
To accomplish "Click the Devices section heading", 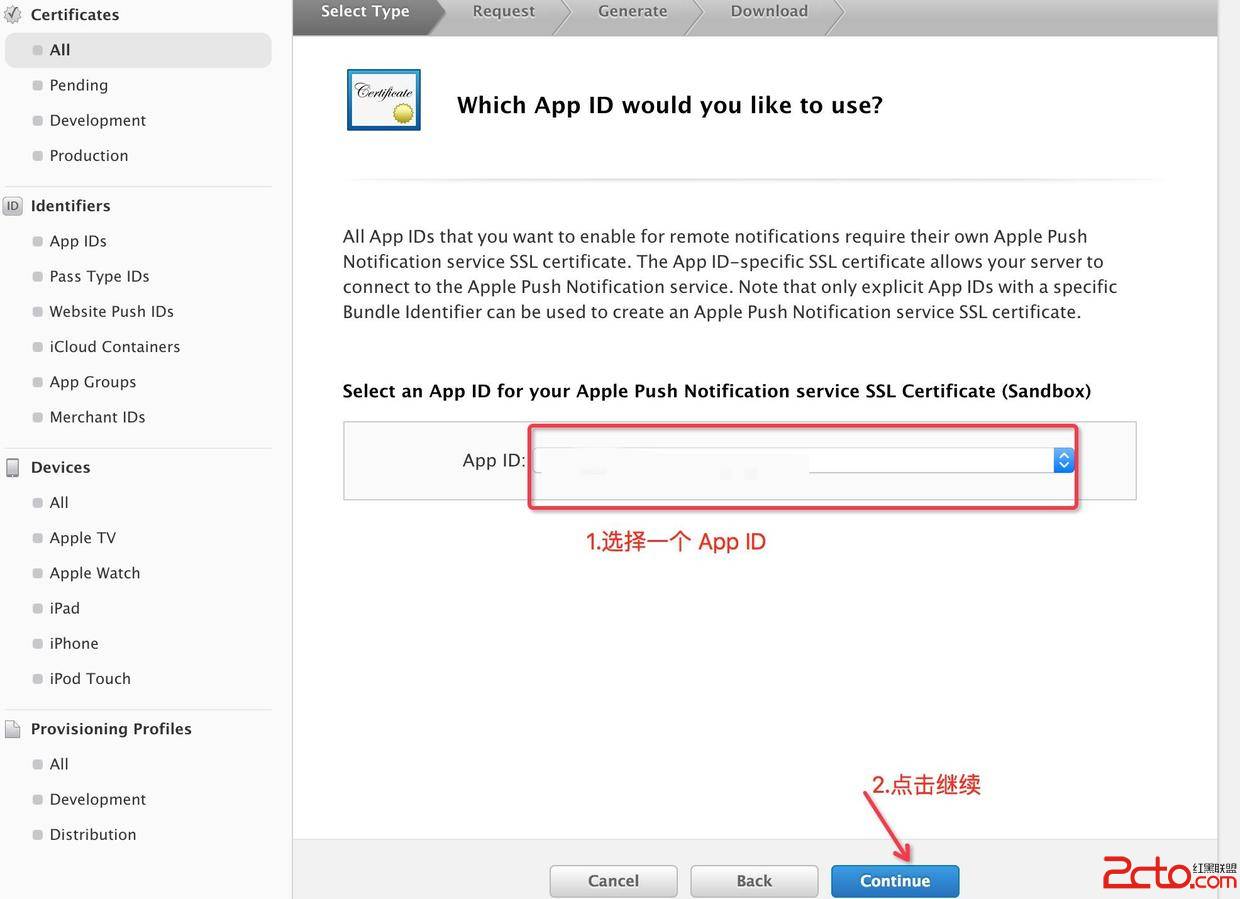I will (60, 467).
